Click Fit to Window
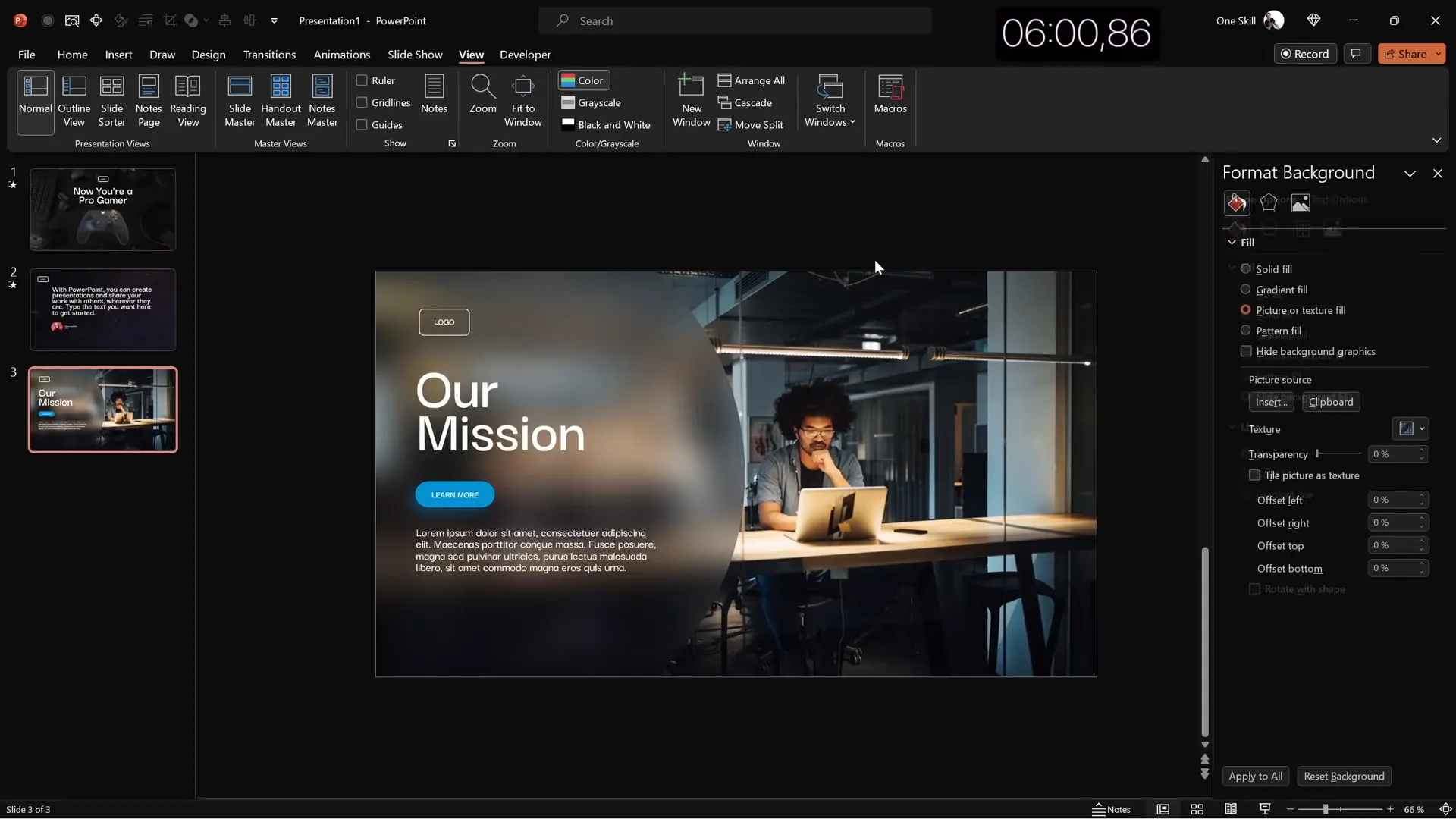Screen dimensions: 1456x819 click(x=523, y=99)
